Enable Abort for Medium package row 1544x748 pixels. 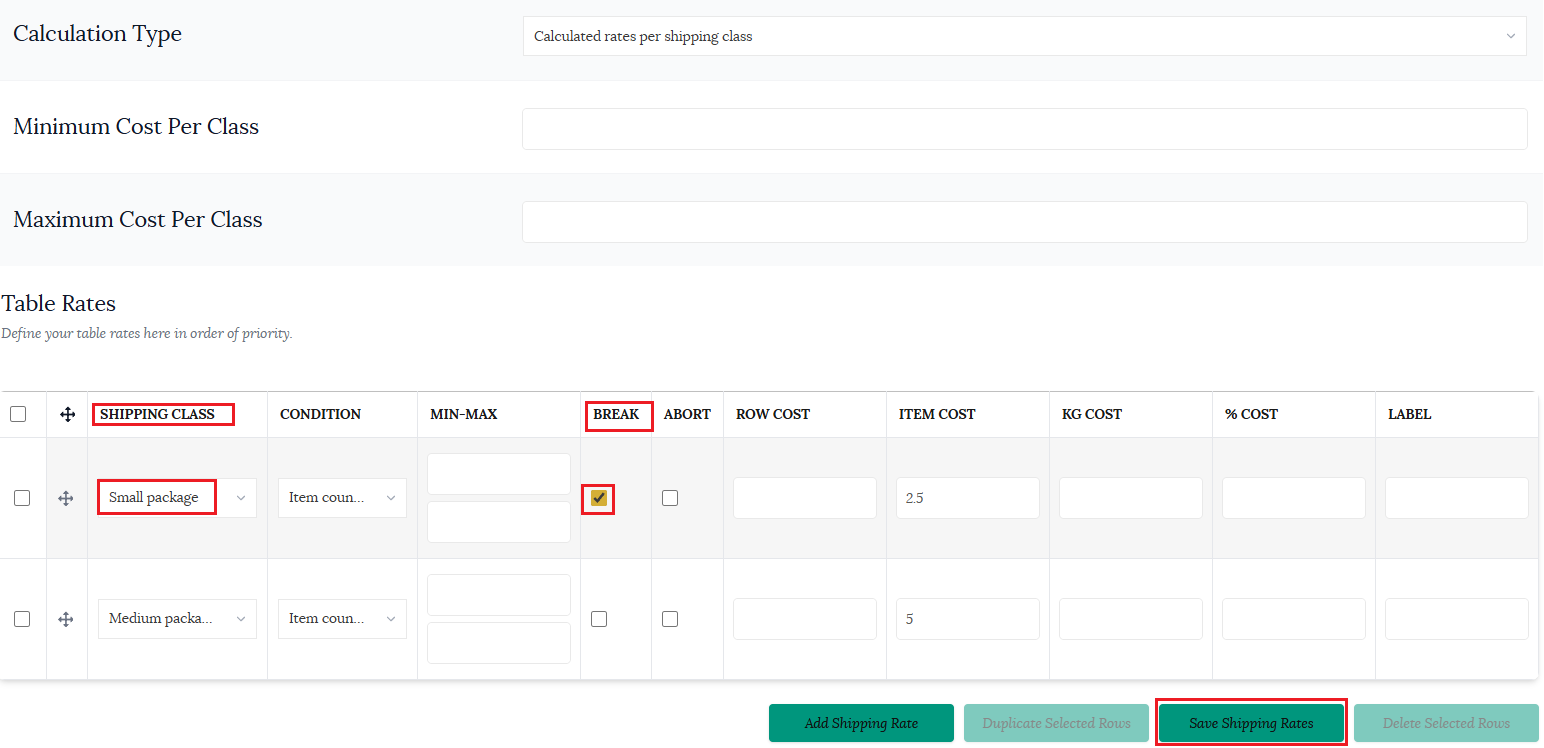[670, 619]
